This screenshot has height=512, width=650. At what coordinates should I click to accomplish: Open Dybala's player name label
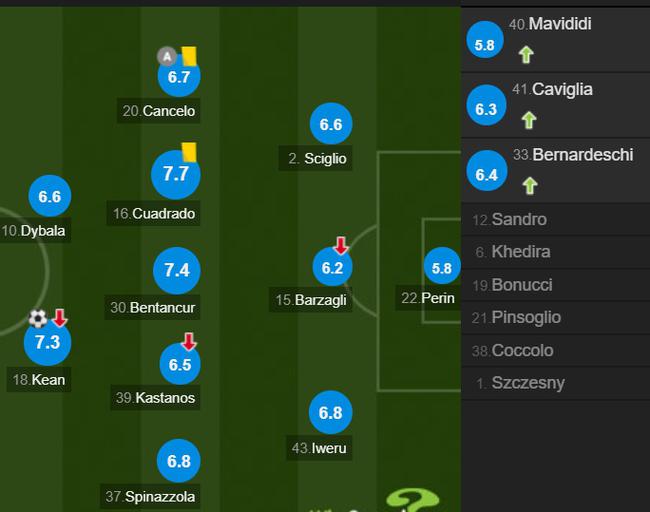(34, 231)
